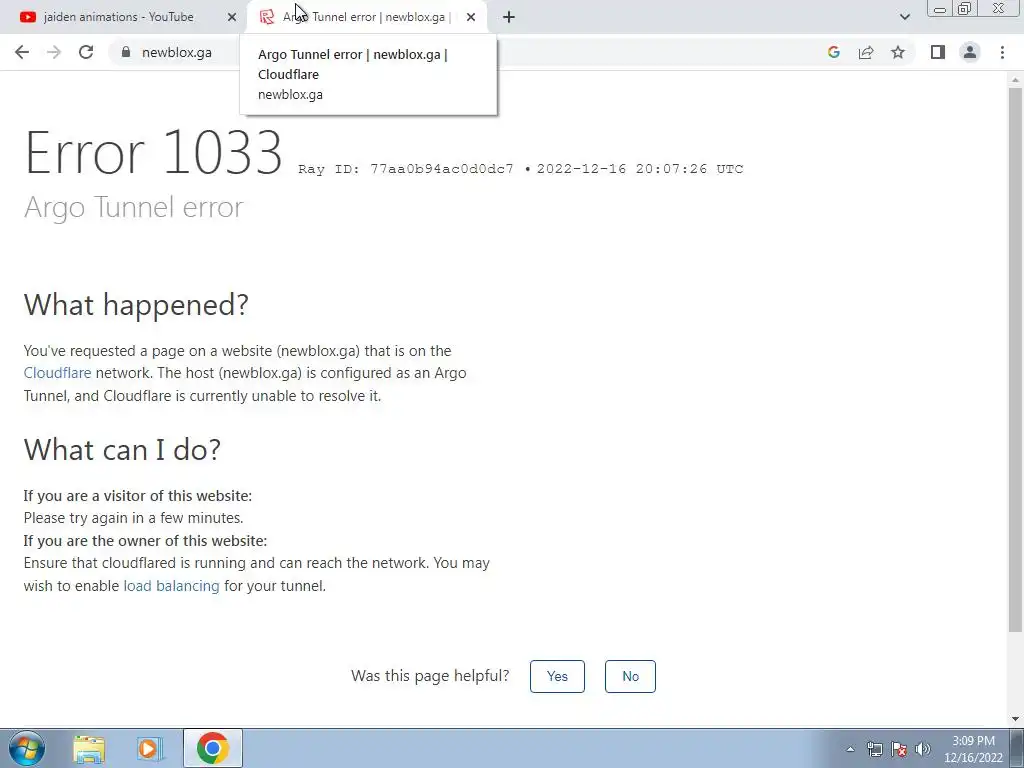Click scrollbar up arrow

coord(1015,80)
